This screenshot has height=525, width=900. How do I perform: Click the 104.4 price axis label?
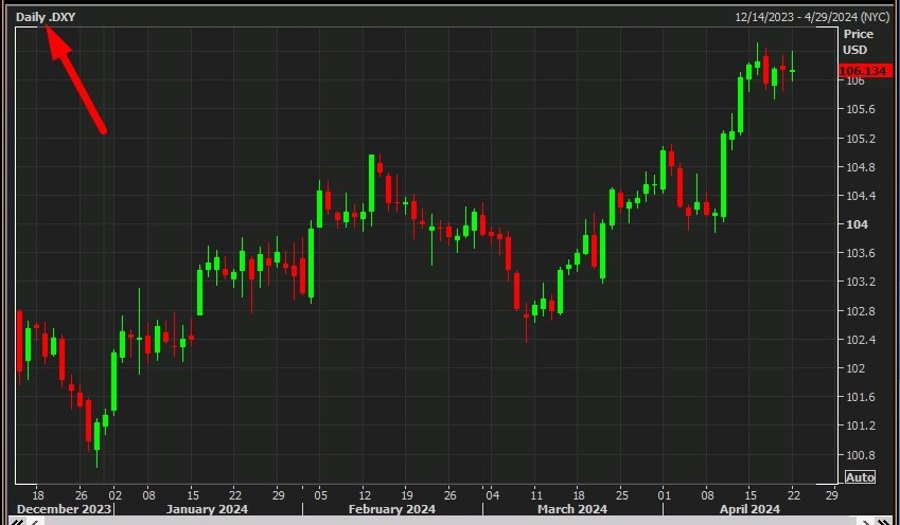pyautogui.click(x=860, y=196)
